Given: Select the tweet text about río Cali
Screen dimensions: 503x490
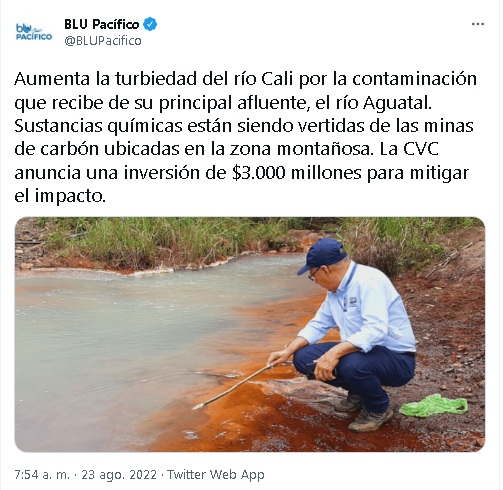Looking at the screenshot, I should point(246,137).
